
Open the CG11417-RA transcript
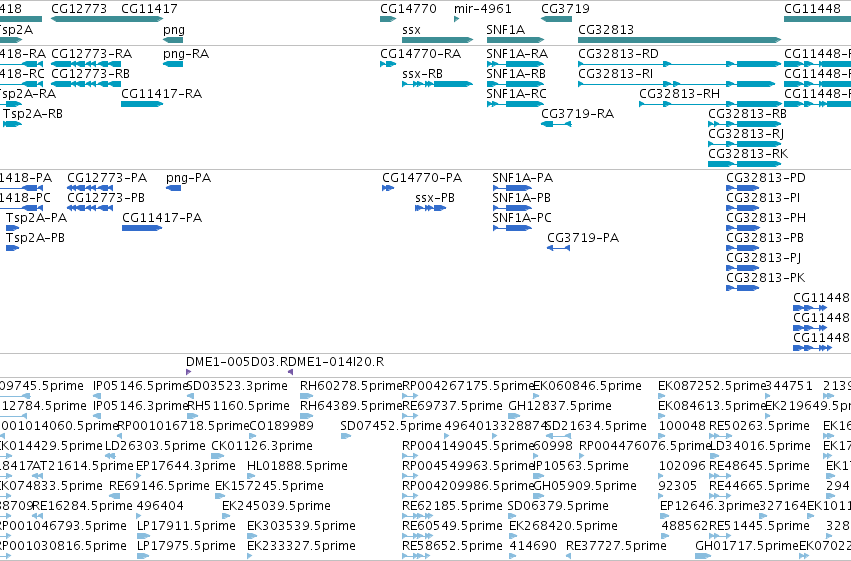(142, 104)
